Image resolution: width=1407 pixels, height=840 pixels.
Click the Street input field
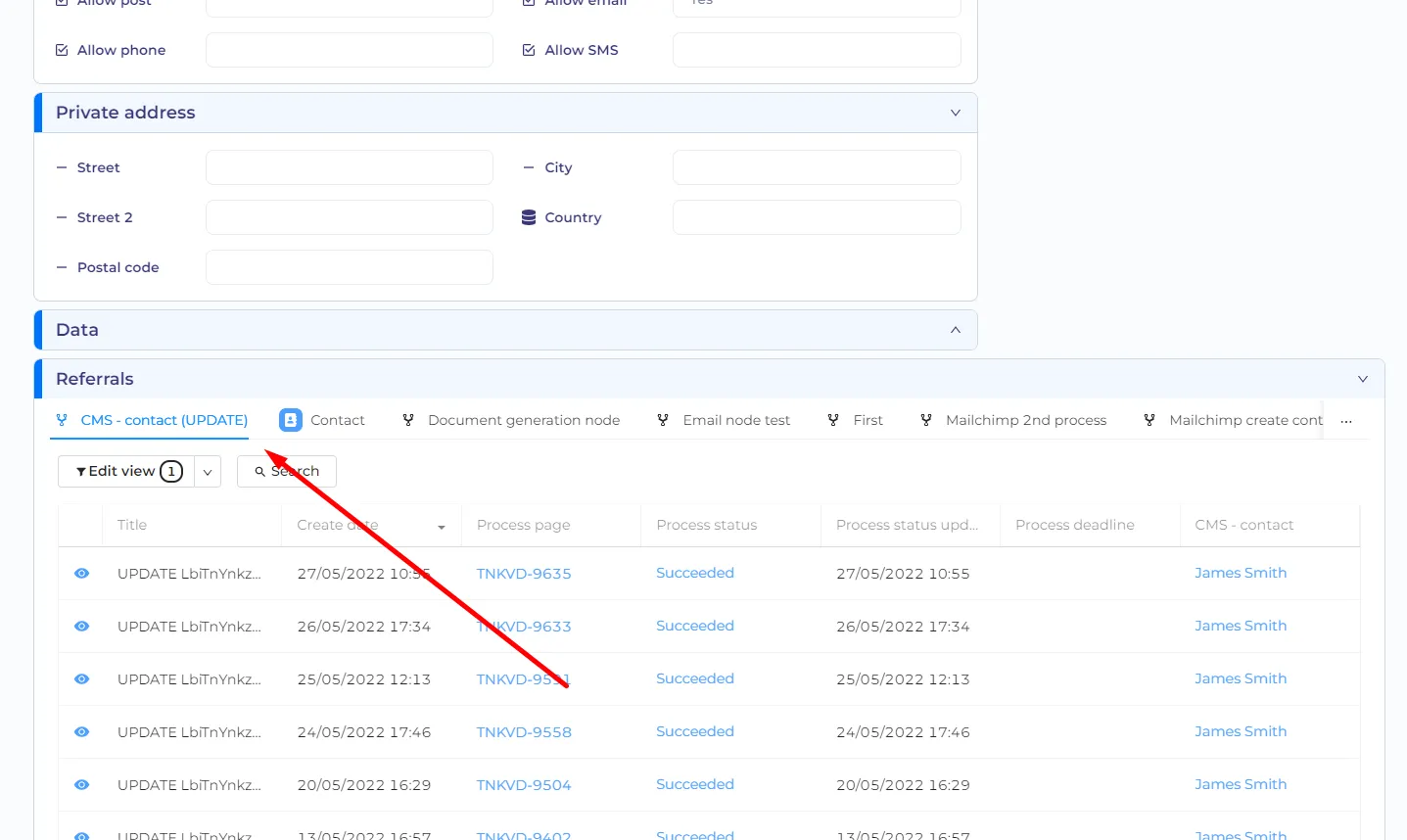[x=350, y=167]
